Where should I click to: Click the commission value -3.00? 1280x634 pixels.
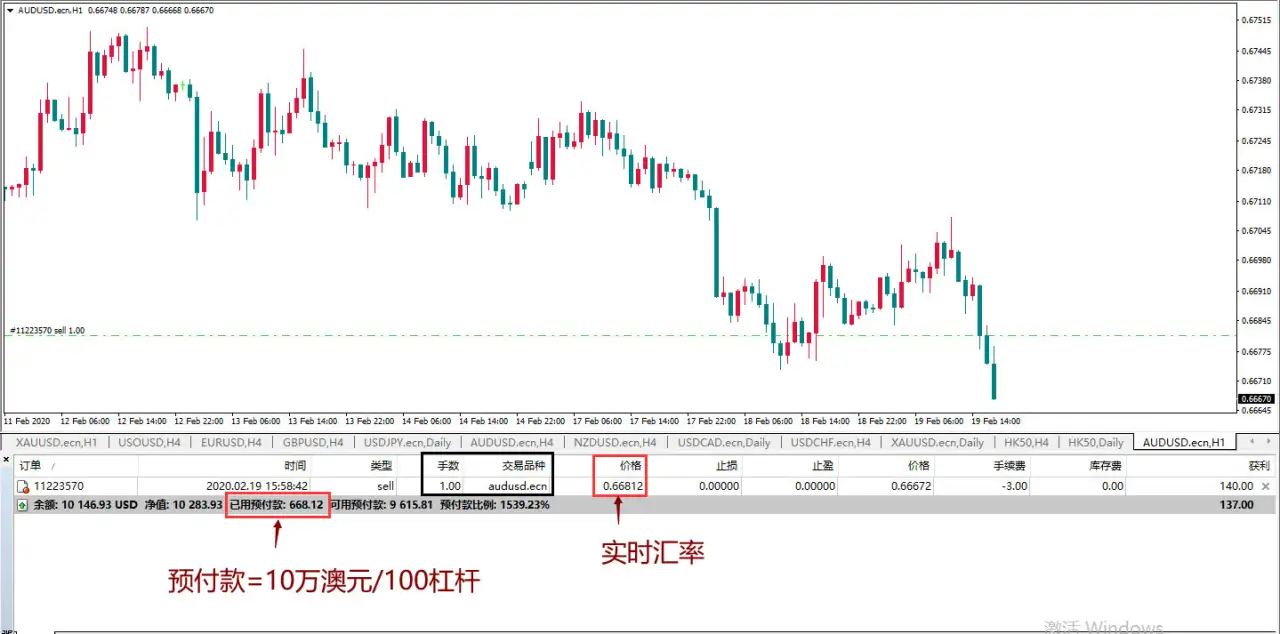pos(1013,486)
